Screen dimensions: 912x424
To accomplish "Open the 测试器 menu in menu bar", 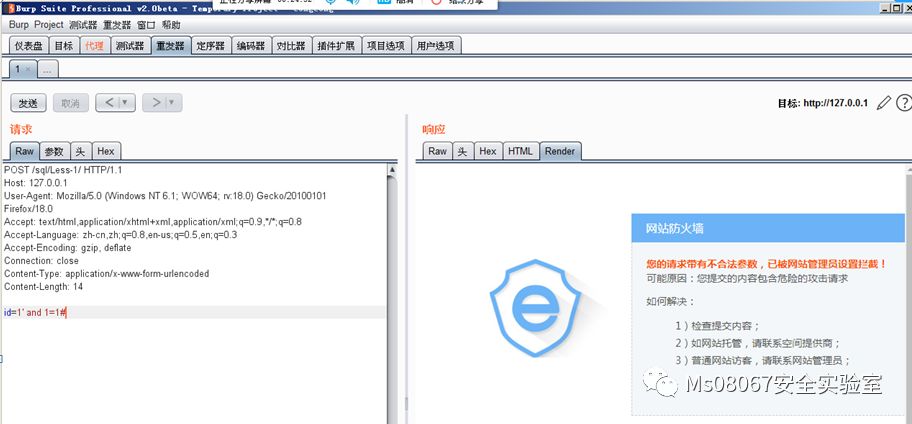I will 83,25.
